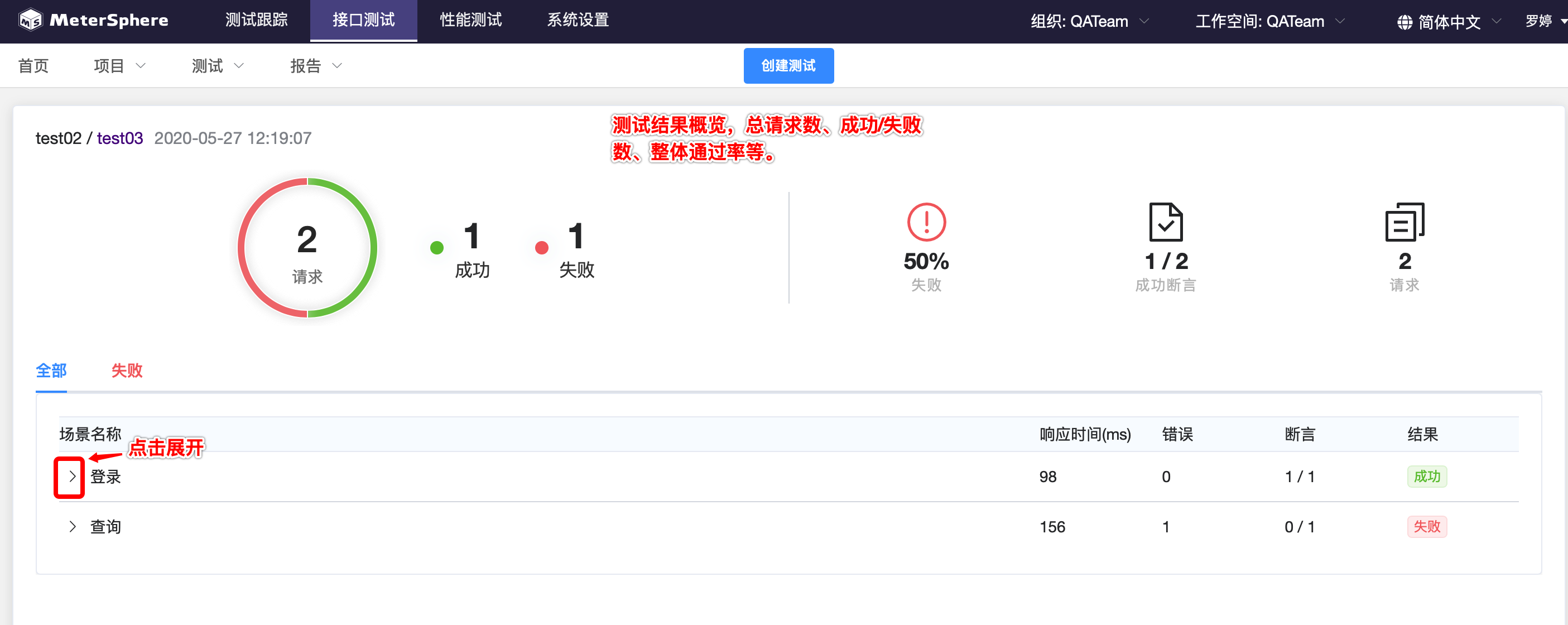The width and height of the screenshot is (1568, 625).
Task: Click the red failure warning icon
Action: coord(926,222)
